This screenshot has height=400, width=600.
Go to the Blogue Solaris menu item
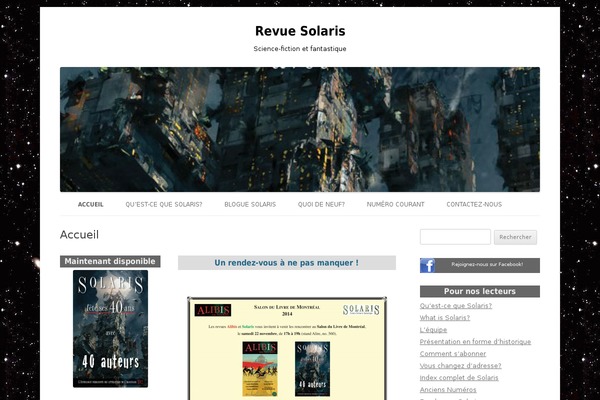250,204
